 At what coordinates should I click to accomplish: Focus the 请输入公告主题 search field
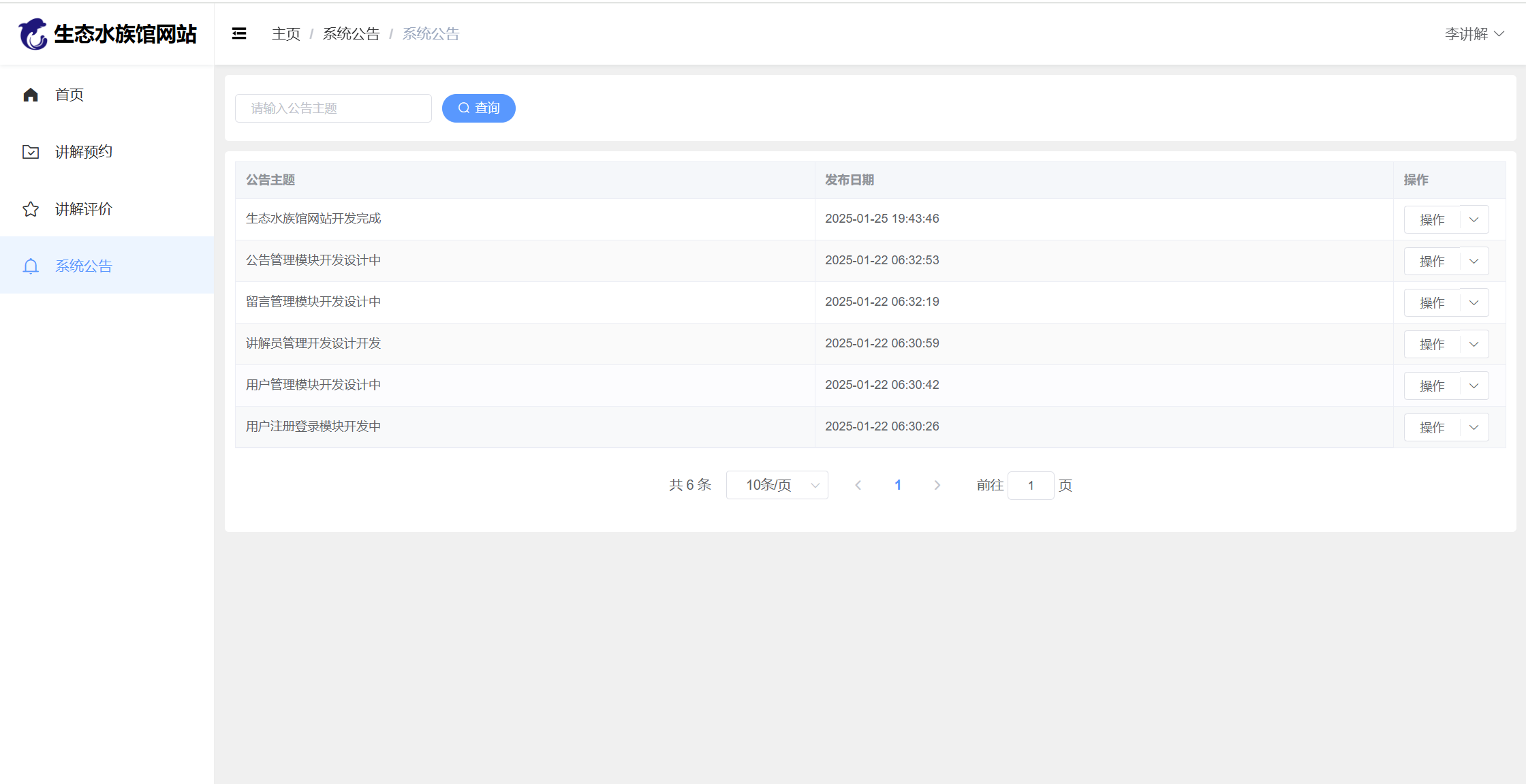tap(333, 108)
